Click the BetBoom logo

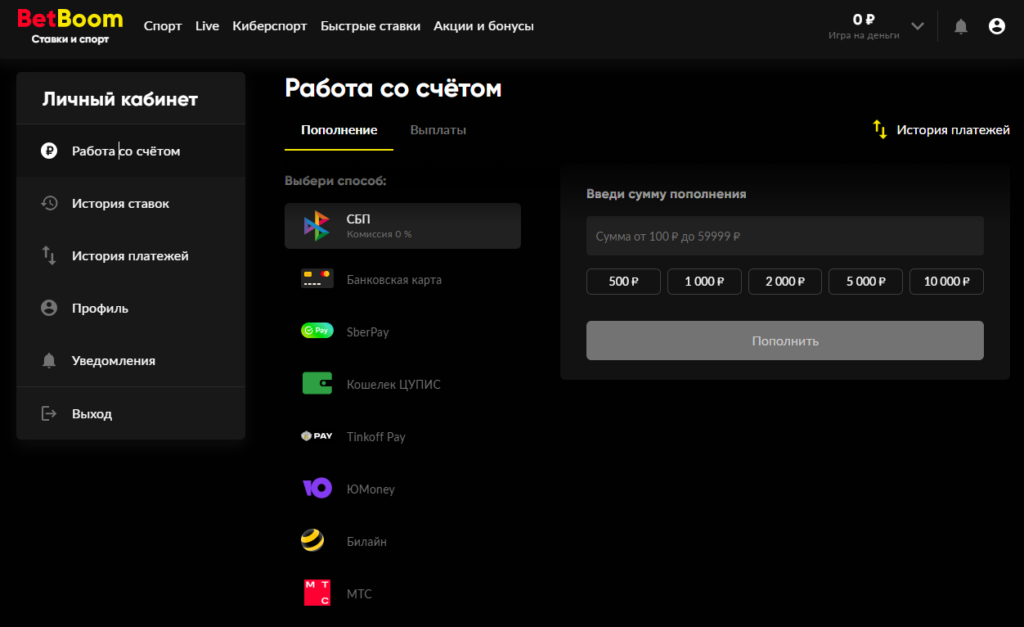[70, 26]
